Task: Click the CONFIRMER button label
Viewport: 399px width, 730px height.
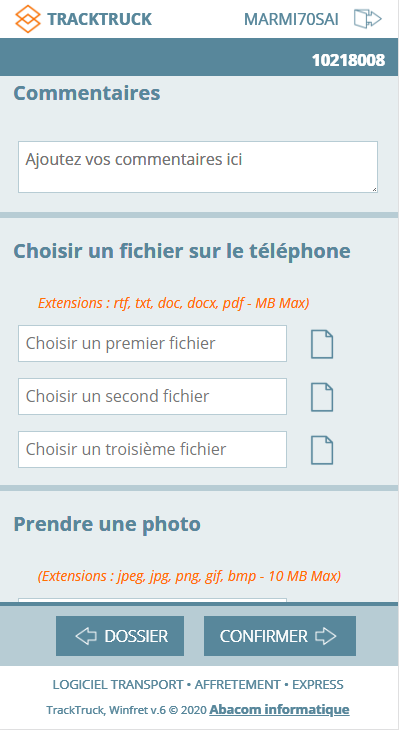Action: tap(264, 636)
